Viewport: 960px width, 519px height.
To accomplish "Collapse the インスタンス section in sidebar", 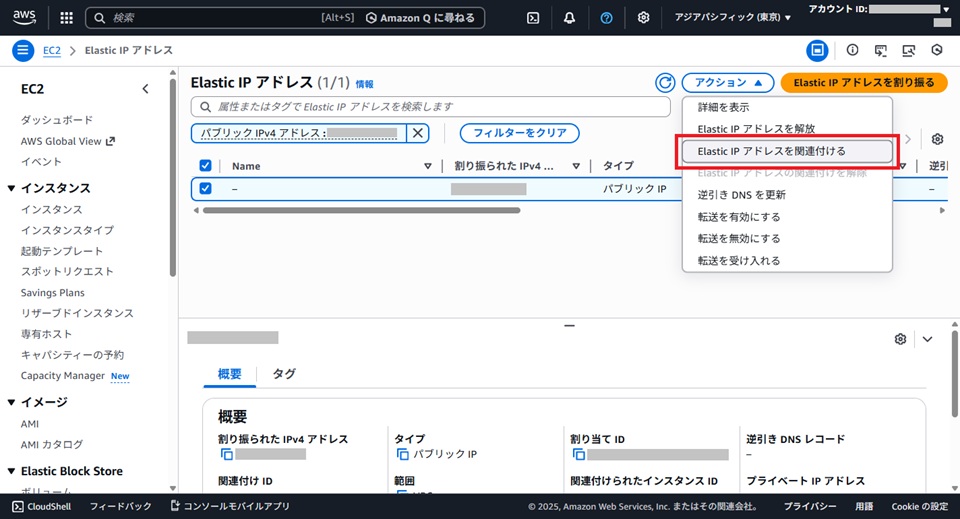I will pos(11,188).
